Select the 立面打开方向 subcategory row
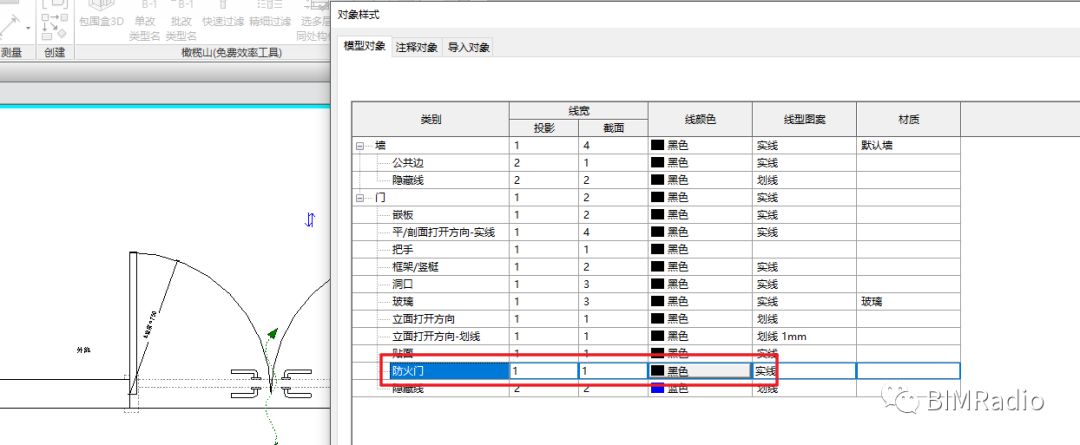This screenshot has height=445, width=1080. (424, 318)
